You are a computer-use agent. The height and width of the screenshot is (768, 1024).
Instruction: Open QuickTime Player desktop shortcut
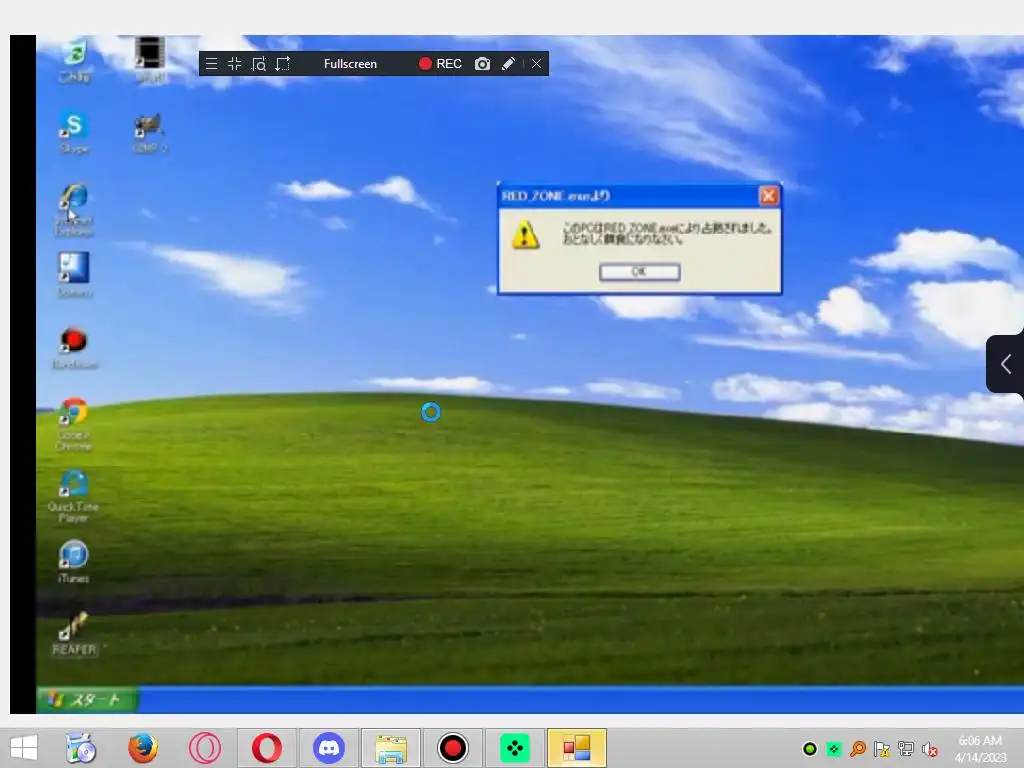coord(73,496)
